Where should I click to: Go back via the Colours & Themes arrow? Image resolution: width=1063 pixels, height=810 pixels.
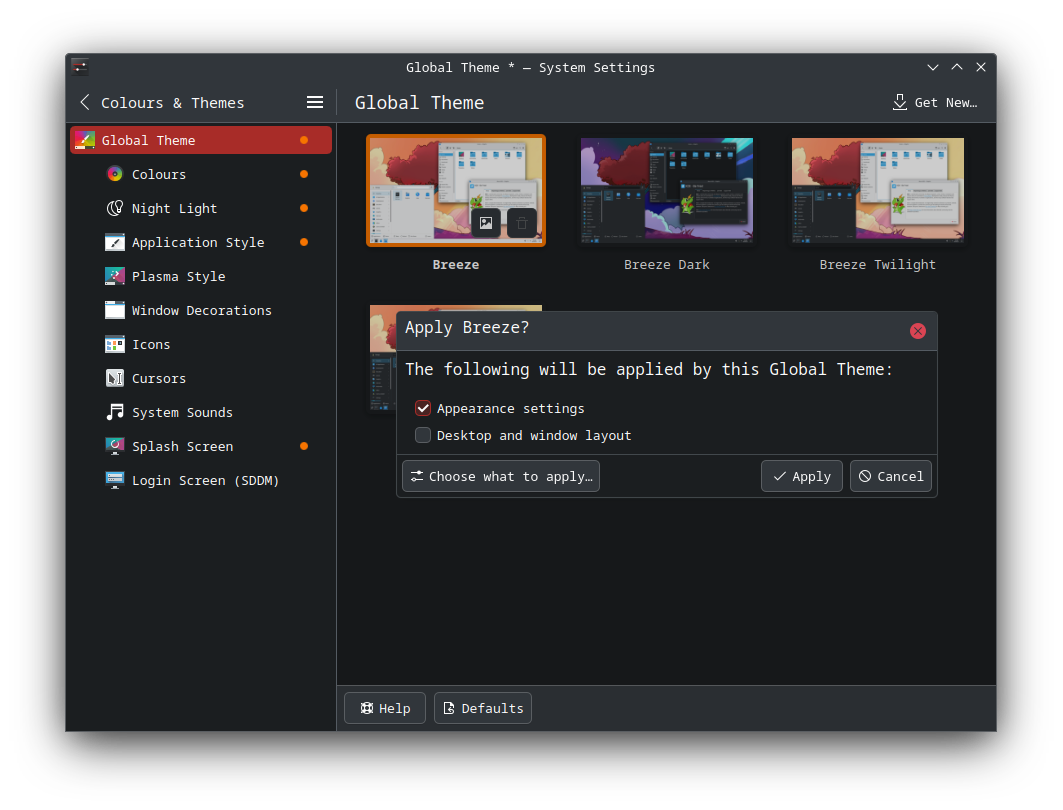(x=85, y=102)
